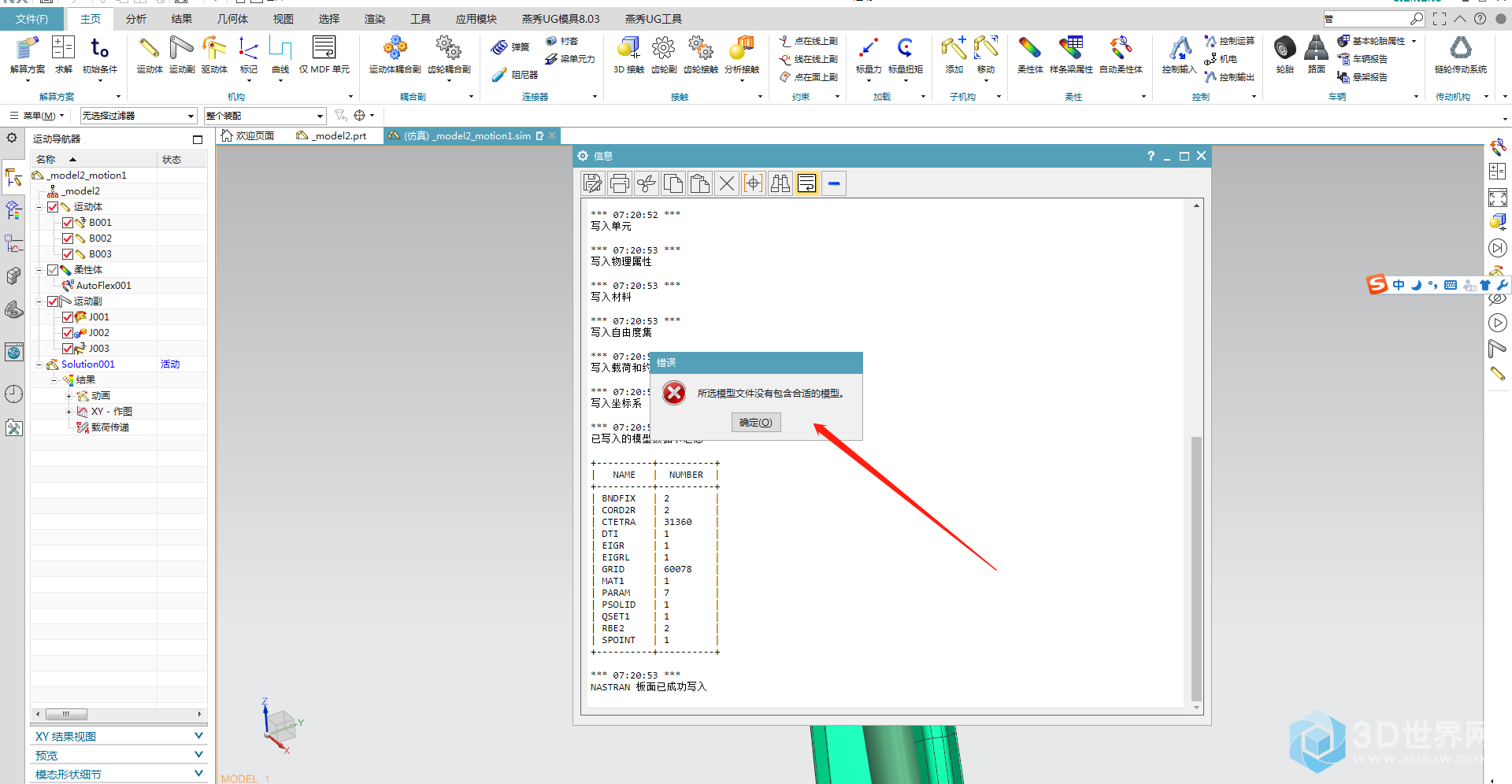Click 仅 MDF 单元 icon

coord(324,49)
